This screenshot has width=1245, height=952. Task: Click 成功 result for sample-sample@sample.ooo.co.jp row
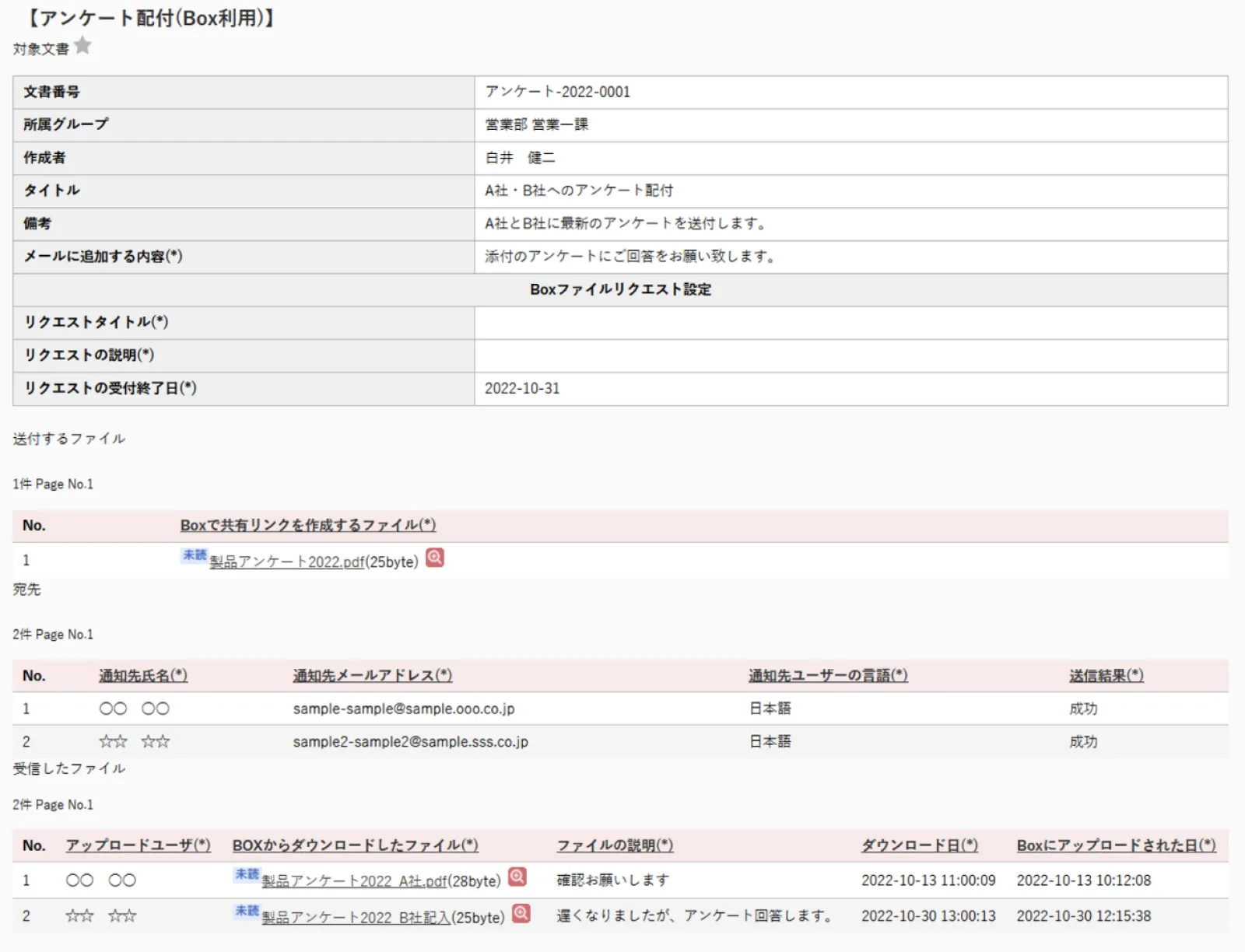[1083, 709]
